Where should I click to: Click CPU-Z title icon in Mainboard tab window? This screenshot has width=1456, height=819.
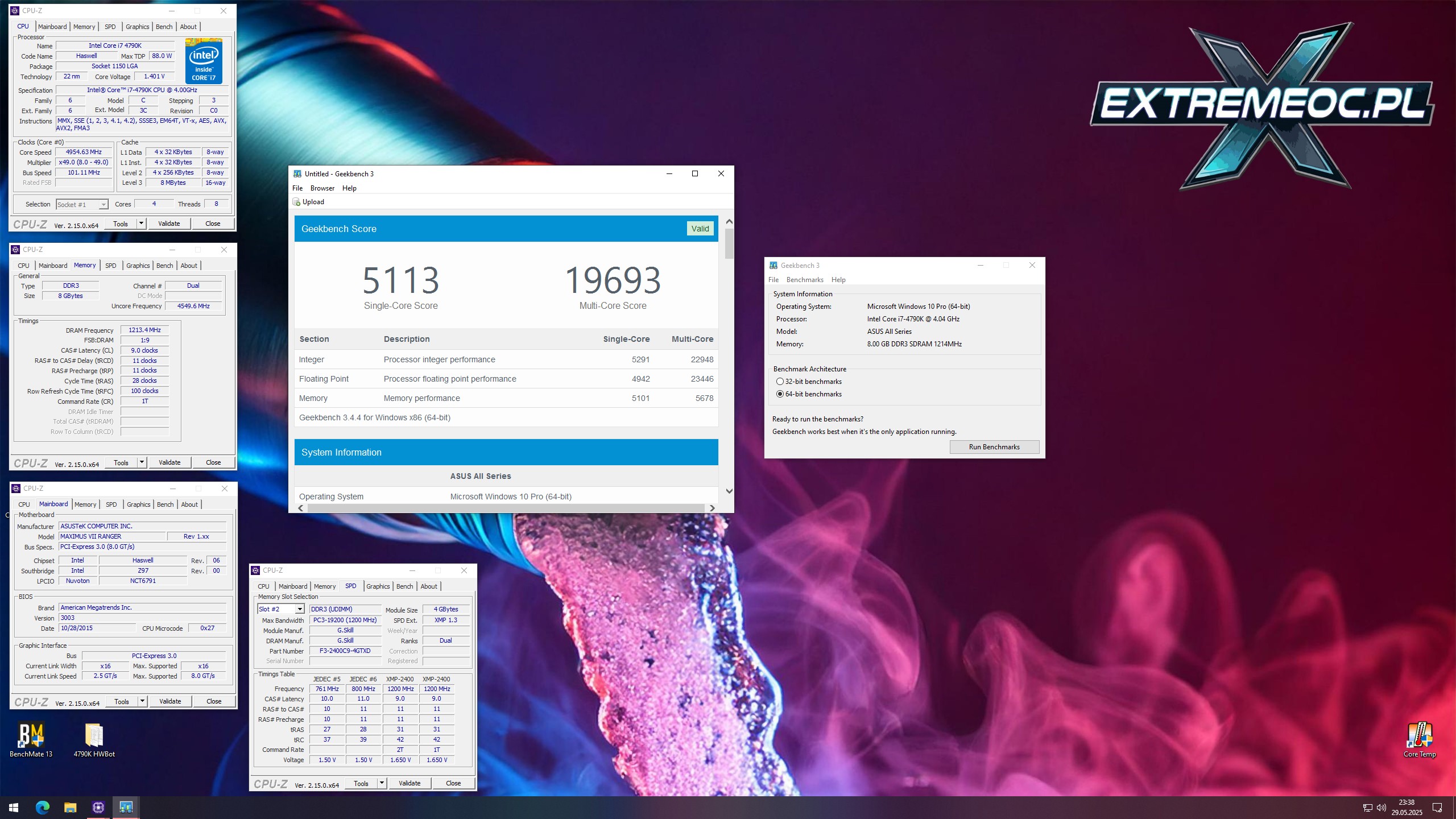click(x=16, y=489)
